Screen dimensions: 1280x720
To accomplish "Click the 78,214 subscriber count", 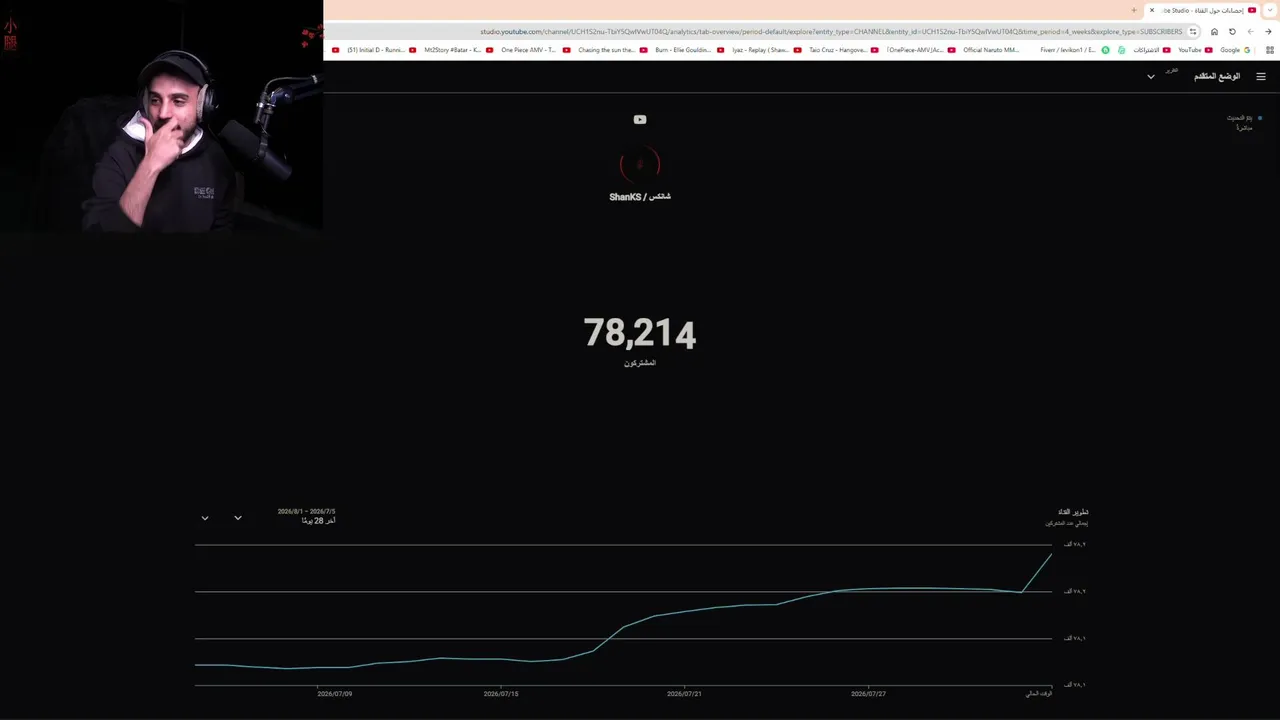I will point(640,333).
